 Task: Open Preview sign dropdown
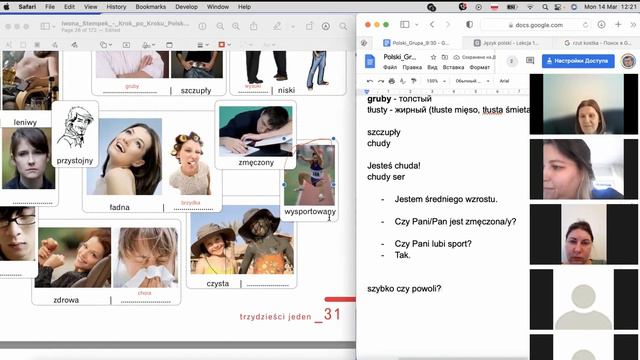click(x=149, y=45)
